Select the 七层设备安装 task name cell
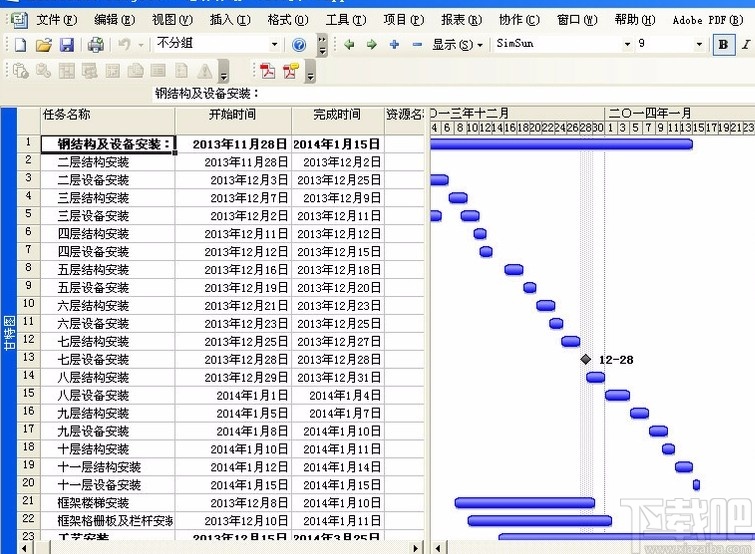Image resolution: width=755 pixels, height=554 pixels. pyautogui.click(x=107, y=360)
